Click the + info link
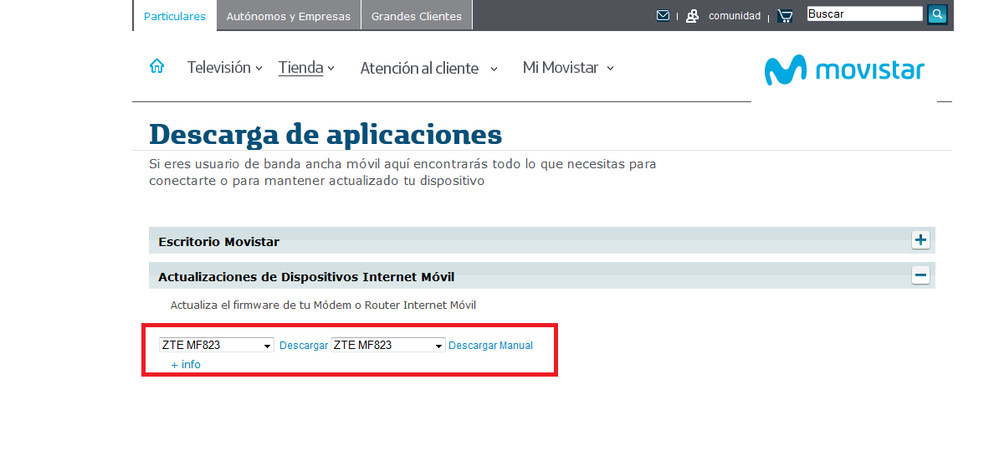This screenshot has width=999, height=452. click(185, 365)
